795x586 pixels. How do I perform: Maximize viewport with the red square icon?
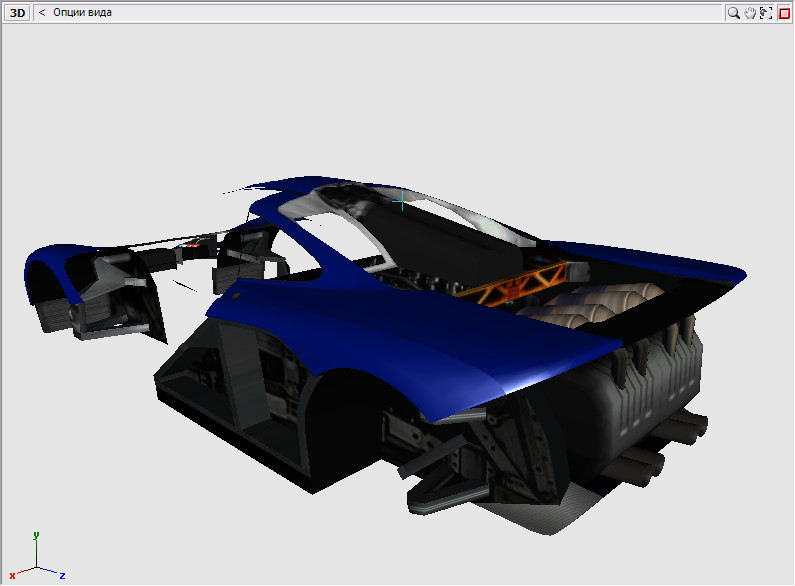[x=784, y=13]
